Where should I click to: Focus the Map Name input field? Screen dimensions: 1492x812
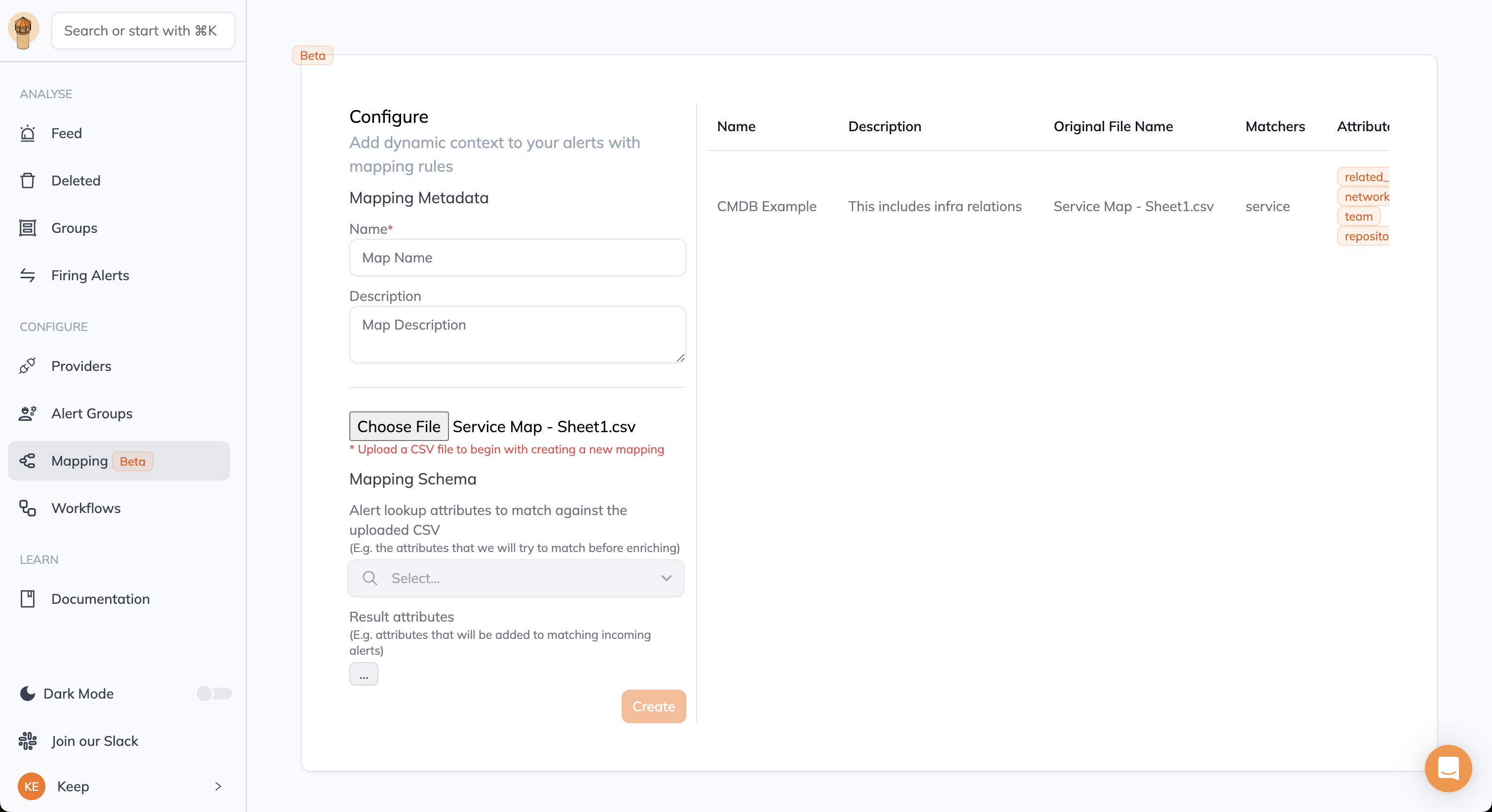point(517,258)
